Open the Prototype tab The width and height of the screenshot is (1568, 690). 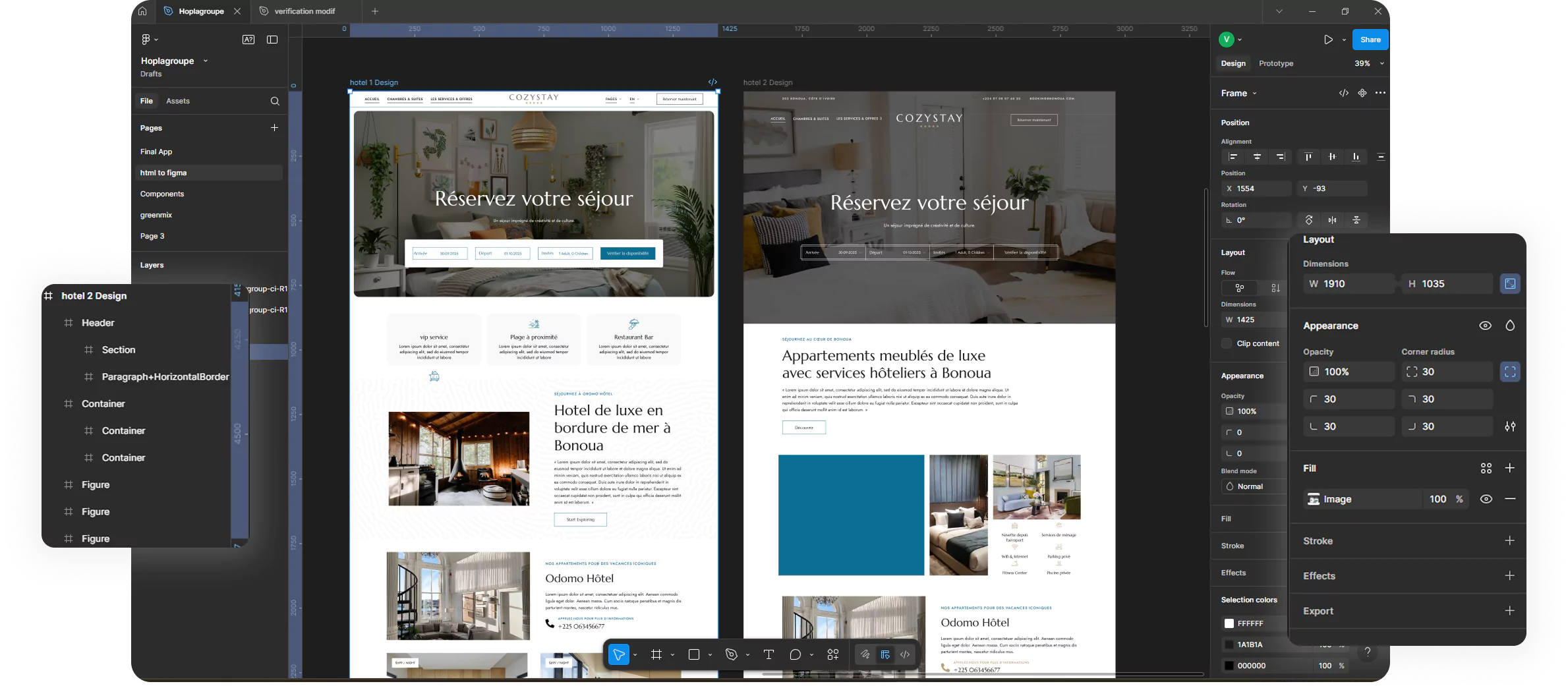[x=1275, y=63]
